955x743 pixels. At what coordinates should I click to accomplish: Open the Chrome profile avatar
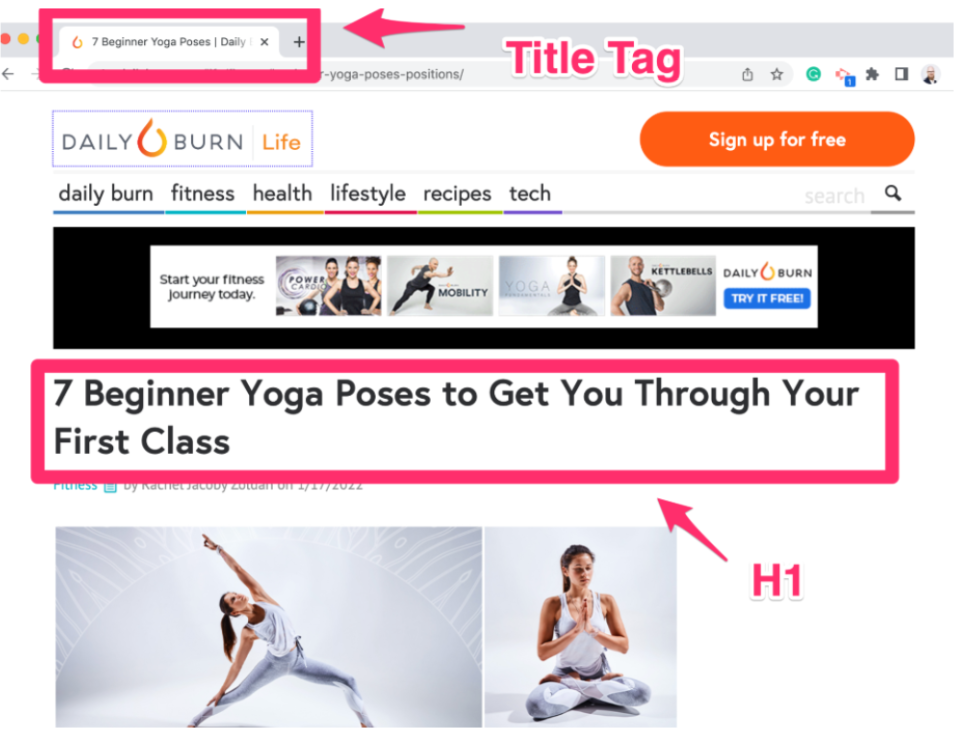coord(931,74)
